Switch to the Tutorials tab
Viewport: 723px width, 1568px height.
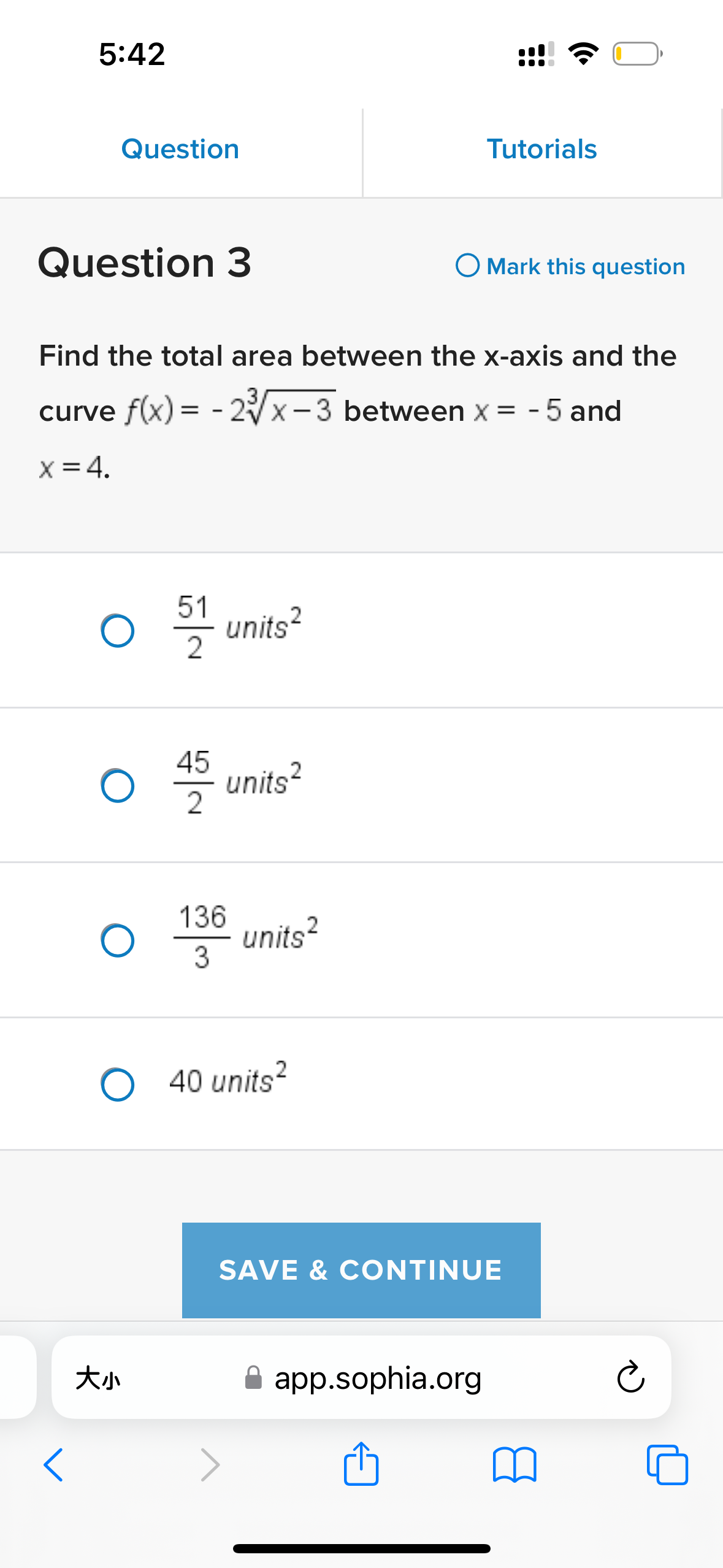point(542,148)
